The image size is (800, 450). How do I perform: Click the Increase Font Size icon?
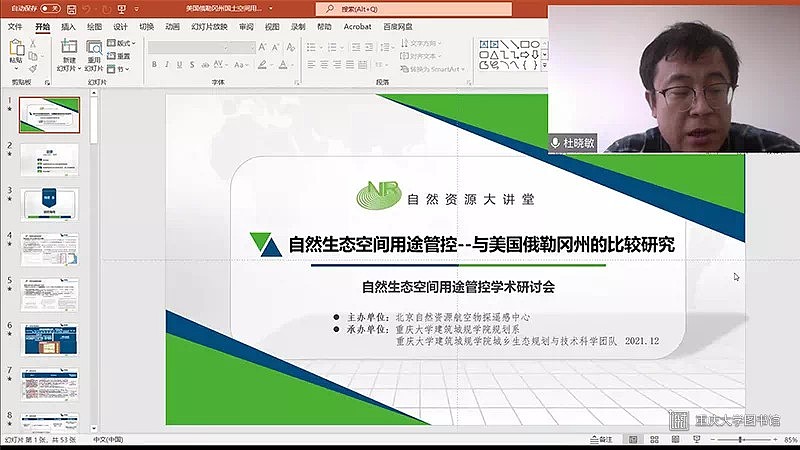click(262, 47)
